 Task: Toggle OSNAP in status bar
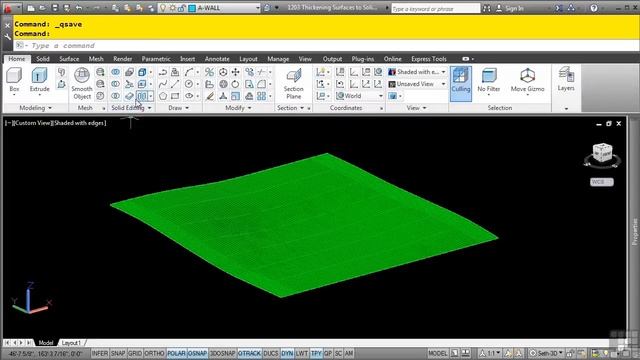198,353
